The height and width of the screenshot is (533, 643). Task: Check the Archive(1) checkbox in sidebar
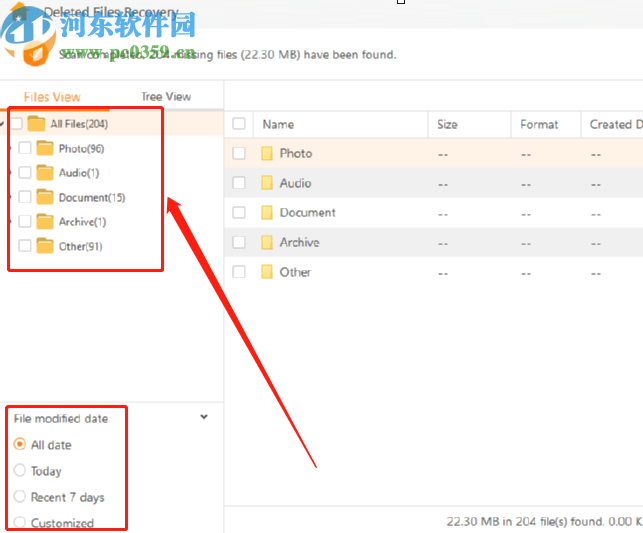pos(25,222)
